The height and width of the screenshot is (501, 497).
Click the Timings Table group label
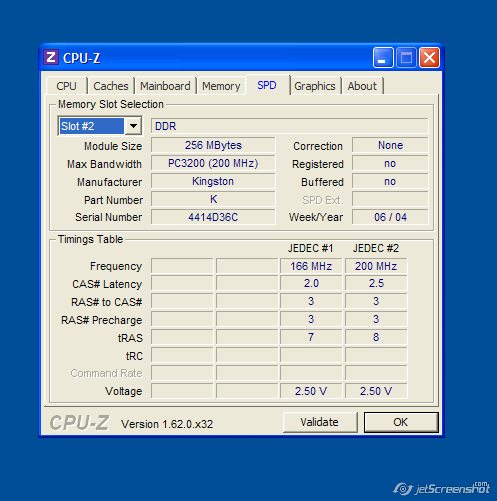click(x=90, y=239)
